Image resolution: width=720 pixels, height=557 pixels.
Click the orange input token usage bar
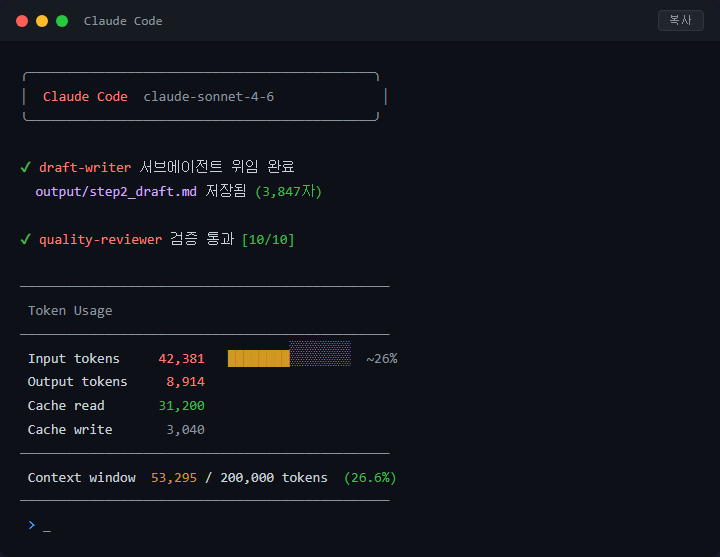point(289,354)
